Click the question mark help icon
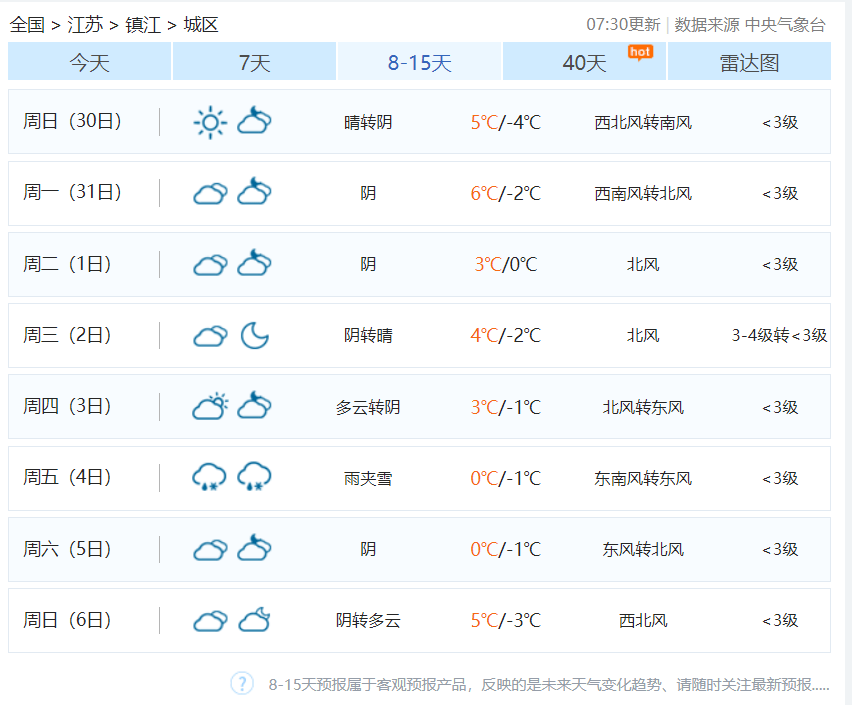This screenshot has height=705, width=852. pyautogui.click(x=242, y=683)
